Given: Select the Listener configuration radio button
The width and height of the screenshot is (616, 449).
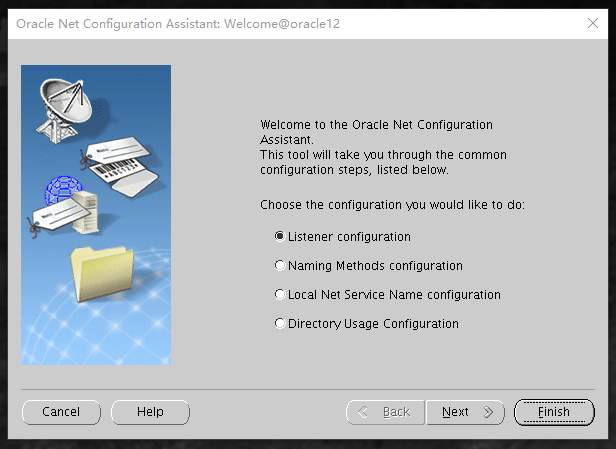Looking at the screenshot, I should click(x=280, y=237).
